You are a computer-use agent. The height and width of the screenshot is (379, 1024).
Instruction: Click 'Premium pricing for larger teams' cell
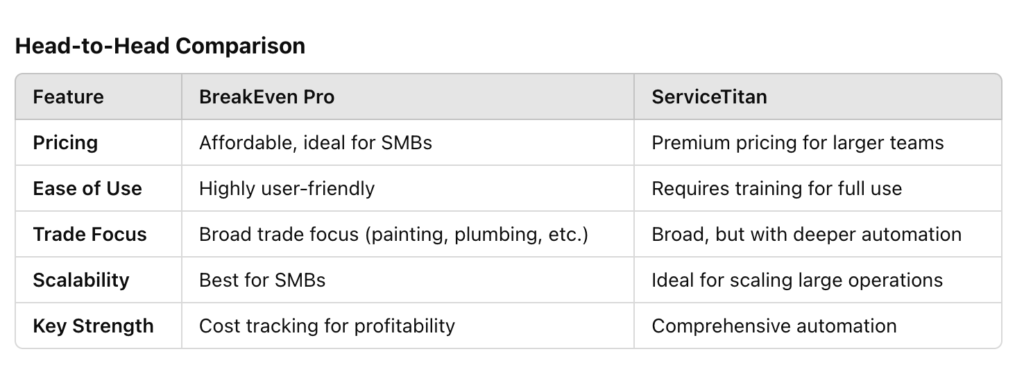pyautogui.click(x=797, y=143)
